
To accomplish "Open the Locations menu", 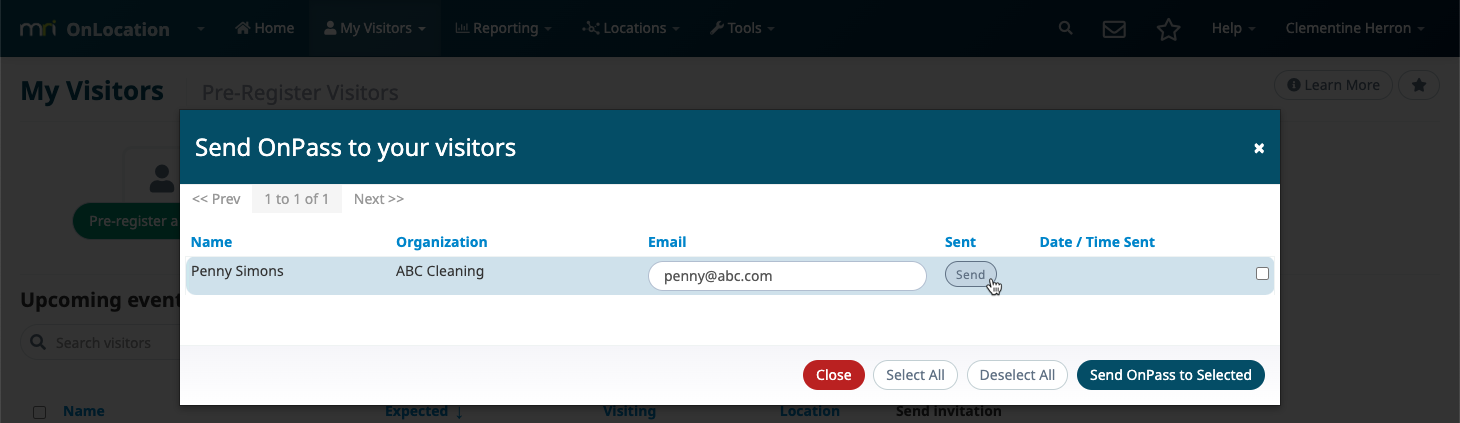I will [x=631, y=28].
